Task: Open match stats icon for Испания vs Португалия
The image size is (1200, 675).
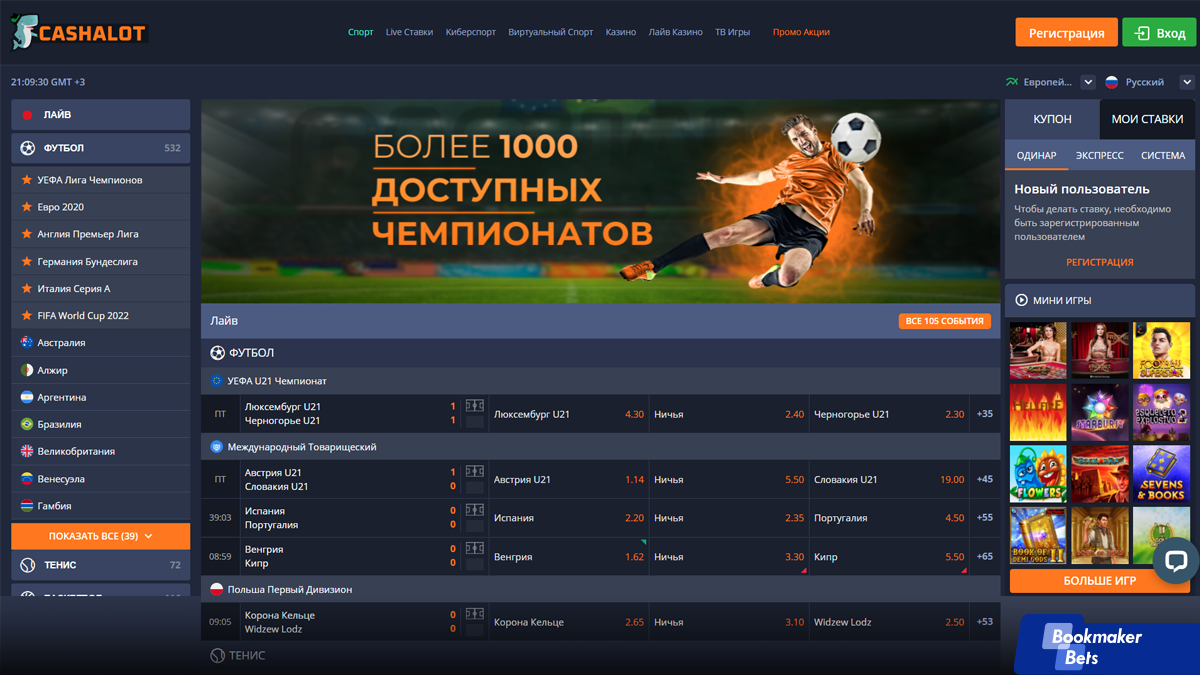Action: 475,511
